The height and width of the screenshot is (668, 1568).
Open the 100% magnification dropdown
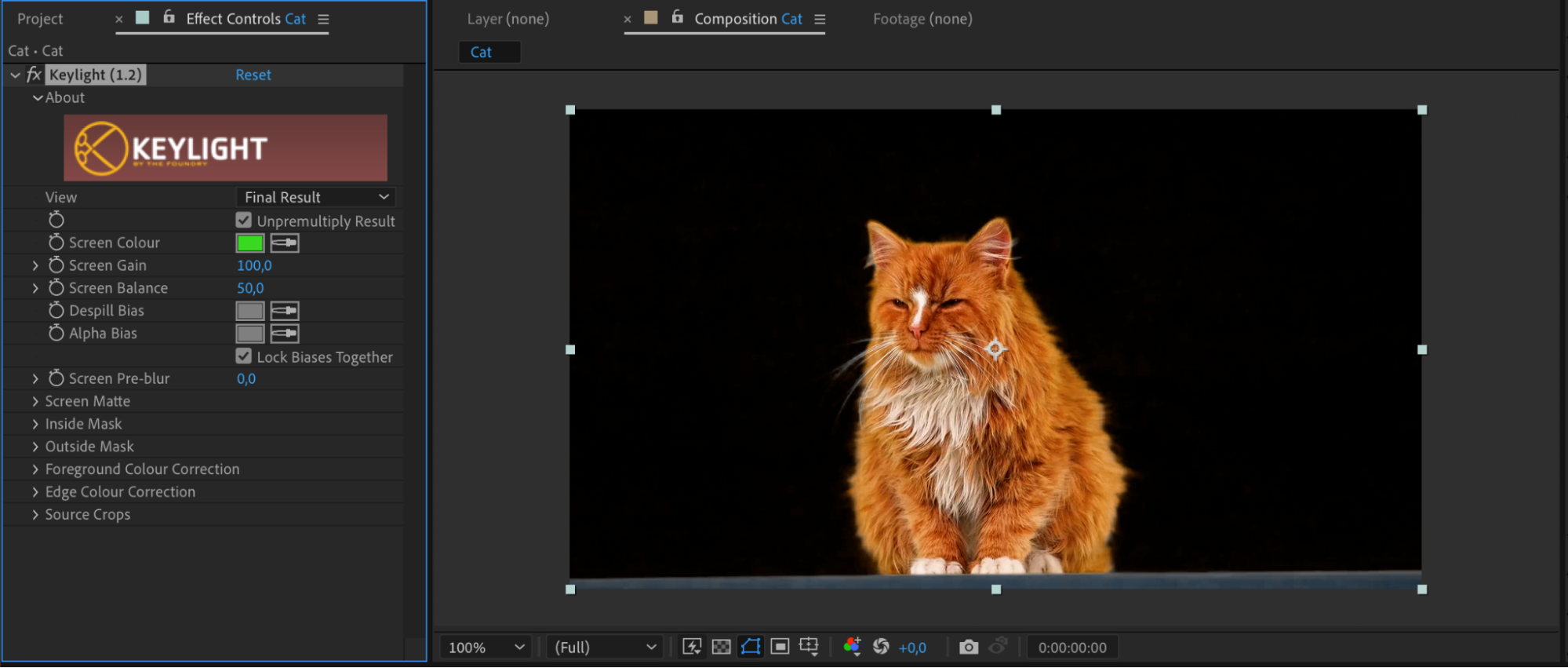click(x=485, y=648)
